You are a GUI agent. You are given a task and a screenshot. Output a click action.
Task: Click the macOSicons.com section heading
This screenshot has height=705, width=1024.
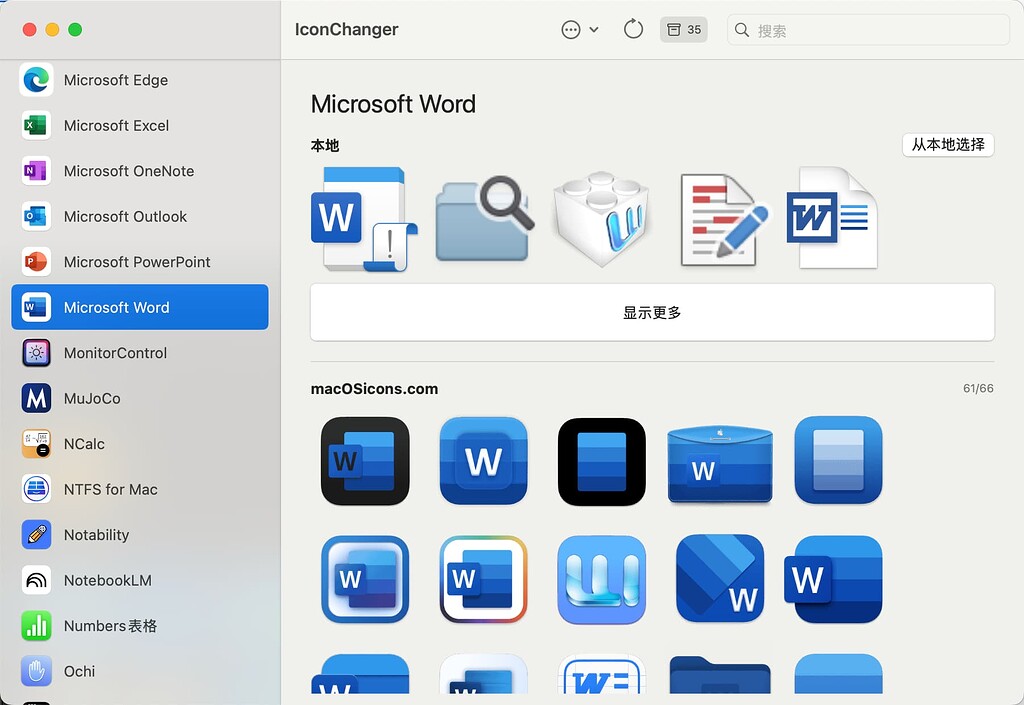[x=374, y=389]
